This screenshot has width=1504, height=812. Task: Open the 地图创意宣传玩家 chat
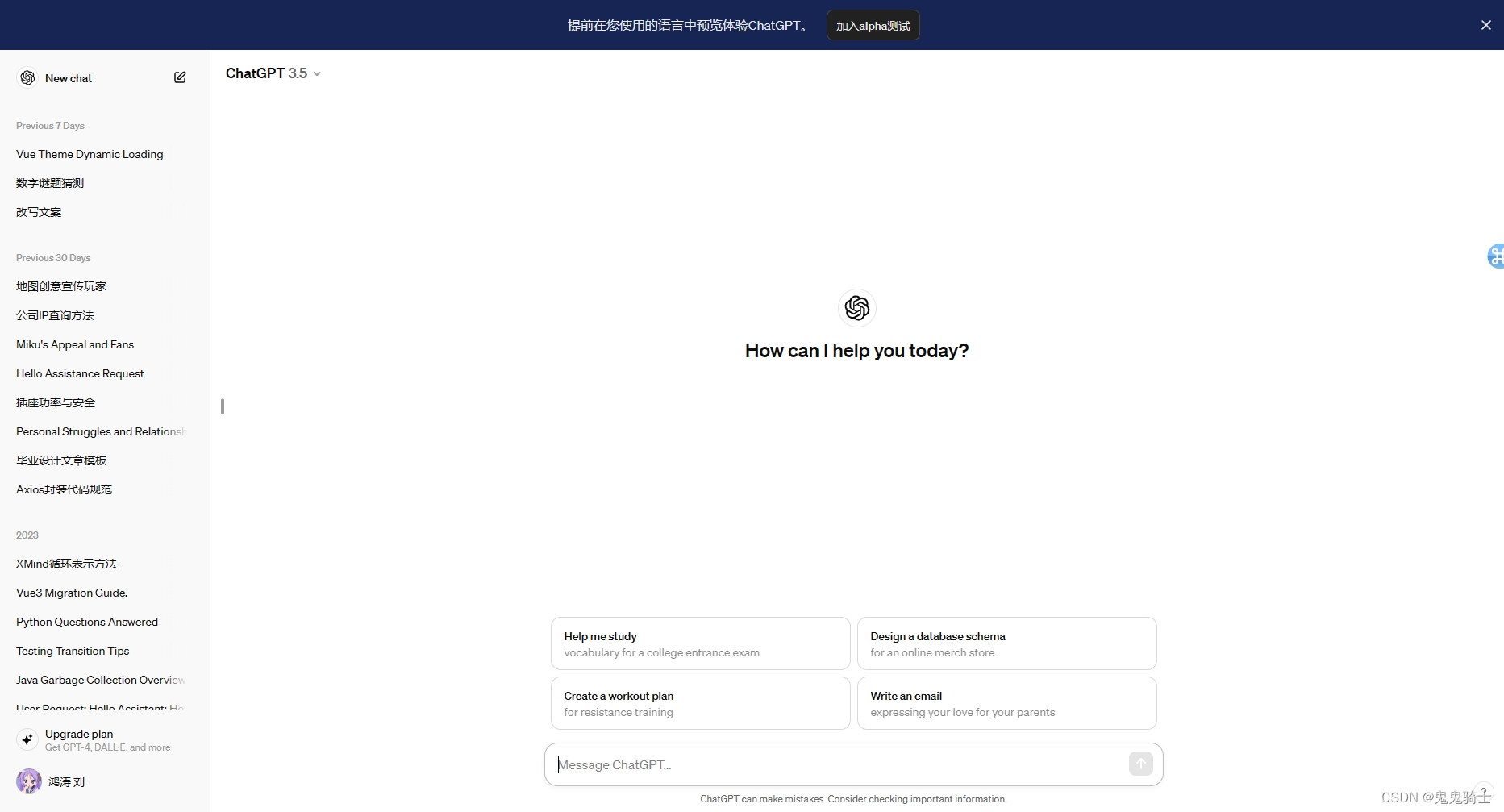(x=101, y=286)
